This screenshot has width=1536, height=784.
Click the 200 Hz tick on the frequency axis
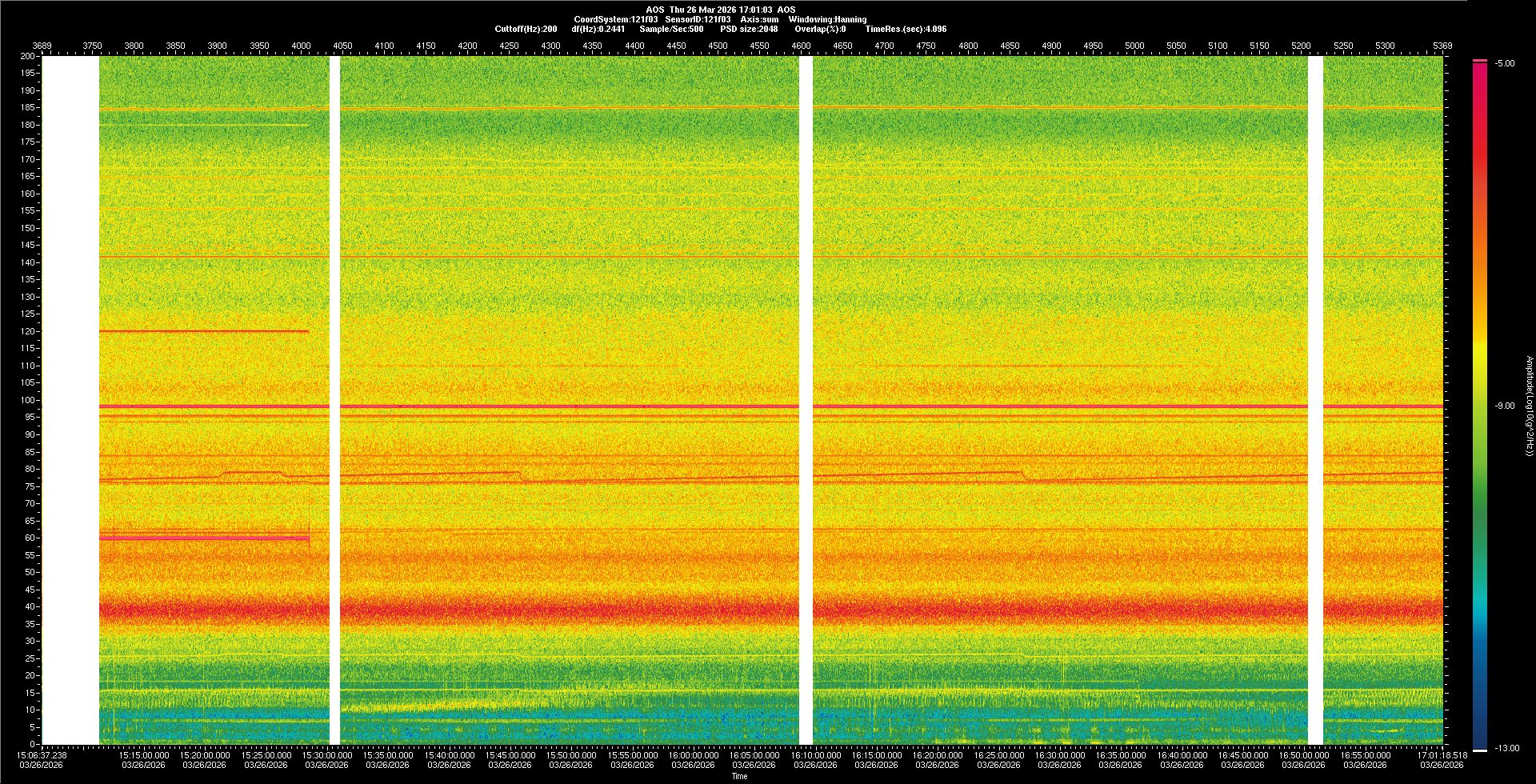coord(28,56)
